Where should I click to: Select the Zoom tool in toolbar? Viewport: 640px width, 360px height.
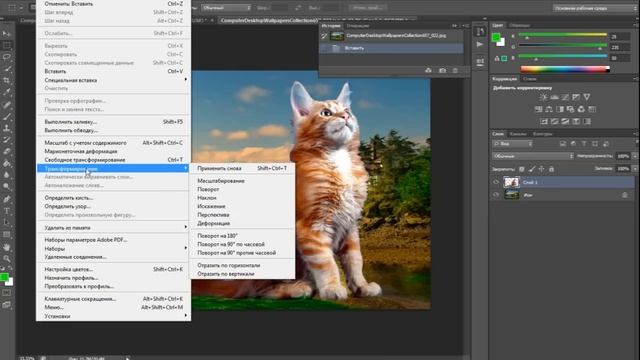[7, 259]
